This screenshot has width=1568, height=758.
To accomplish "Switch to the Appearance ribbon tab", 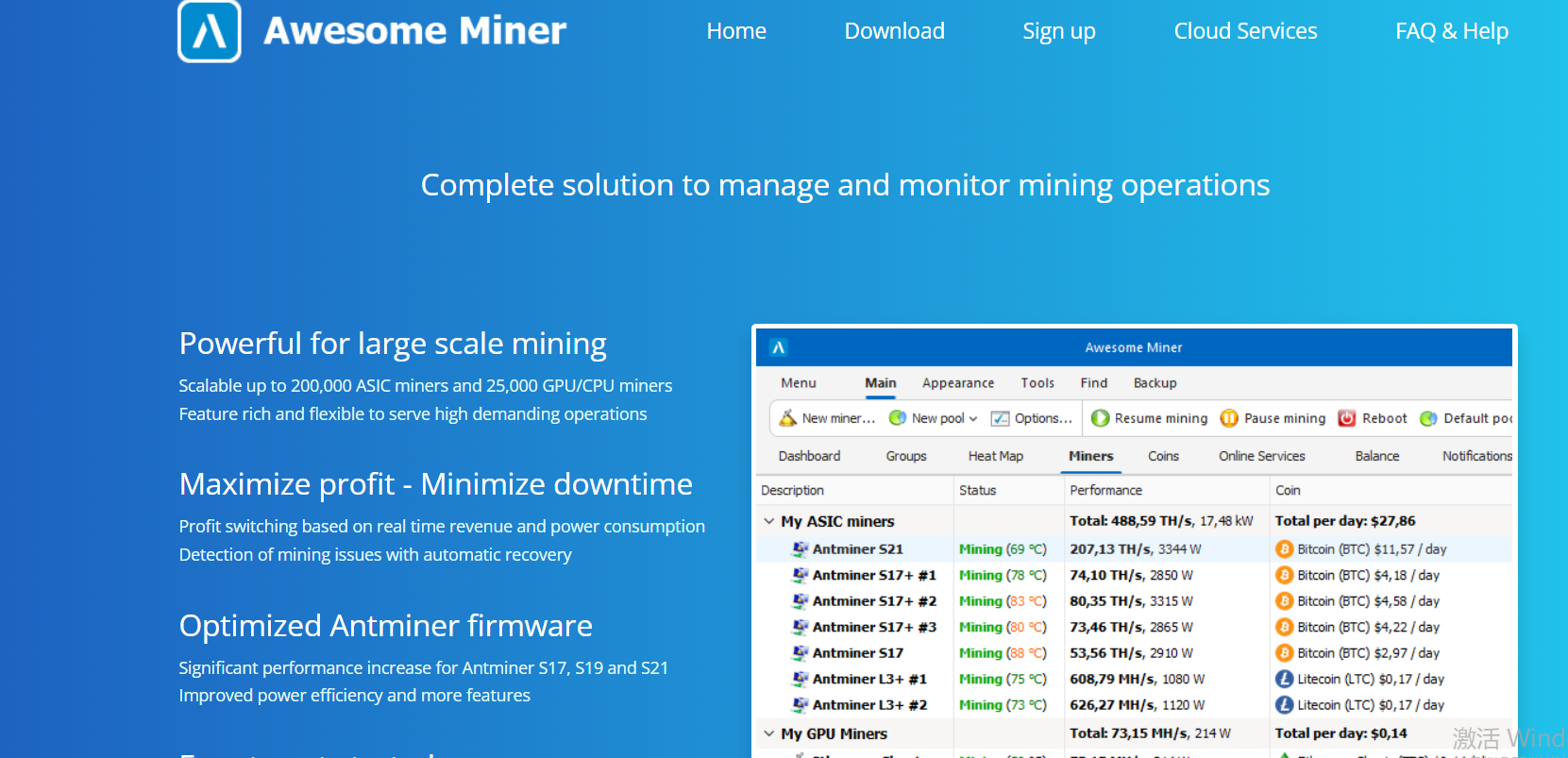I will 958,383.
